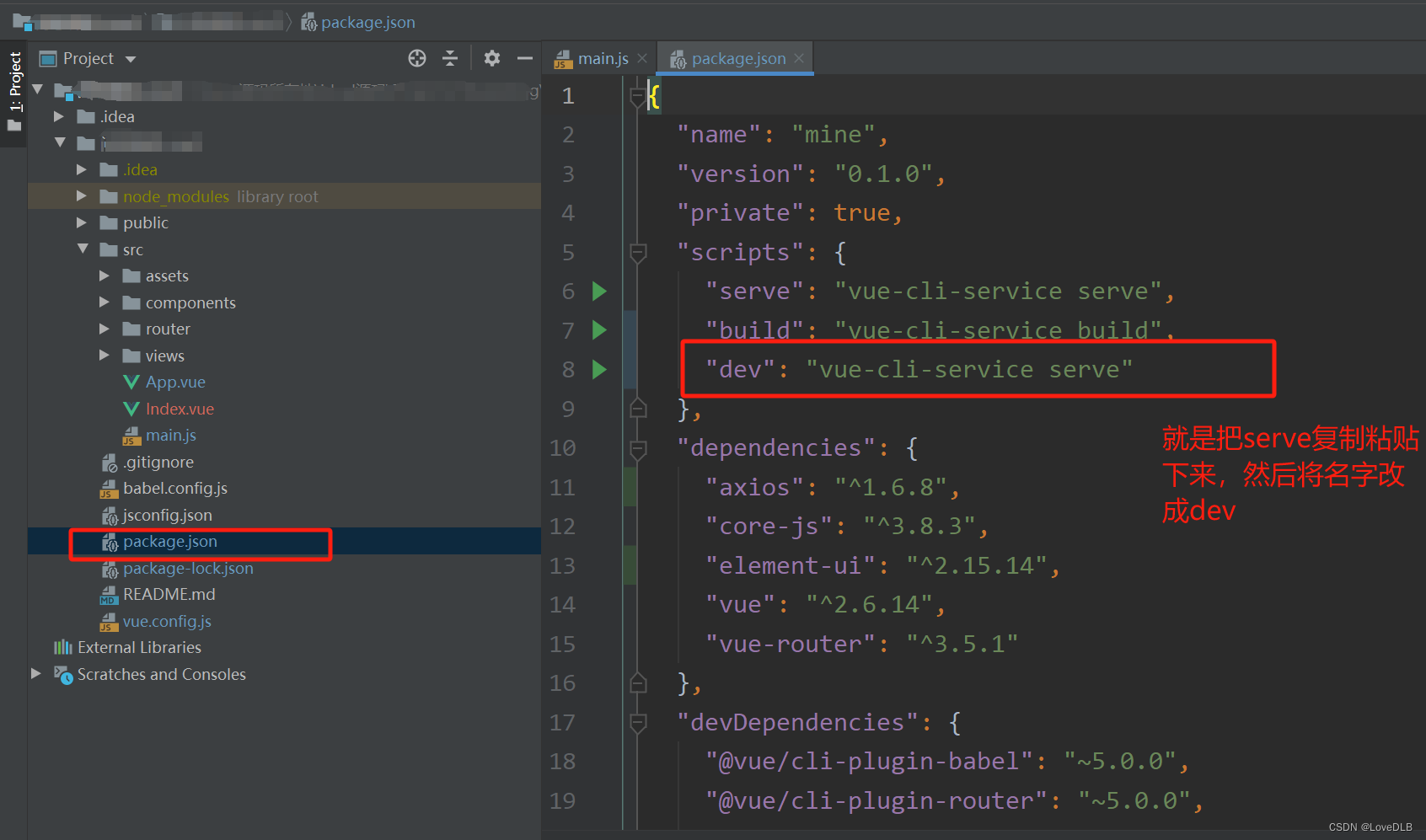Open the Project view mode dropdown
Screen dimensions: 1426x840
click(x=131, y=58)
